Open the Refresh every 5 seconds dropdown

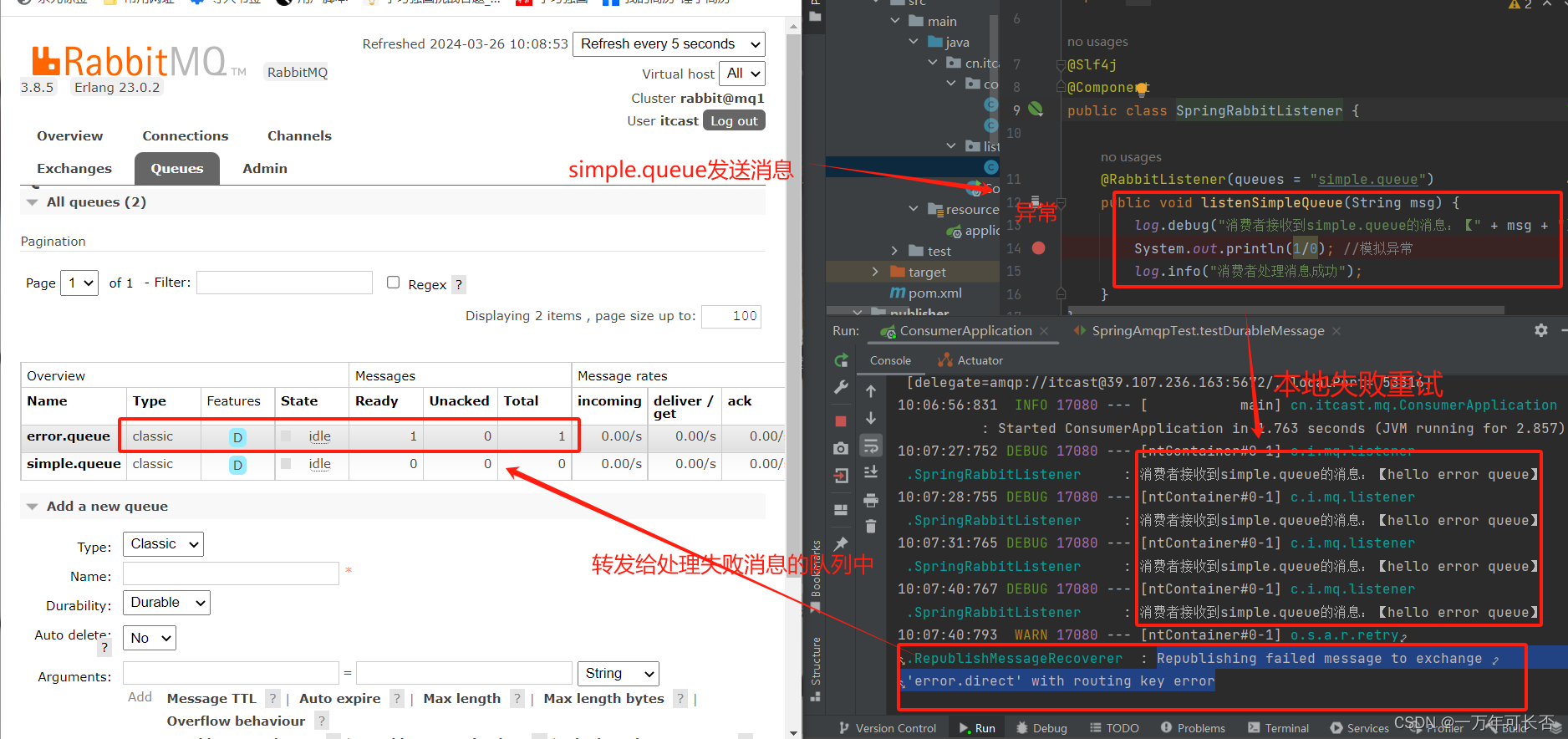pyautogui.click(x=669, y=44)
